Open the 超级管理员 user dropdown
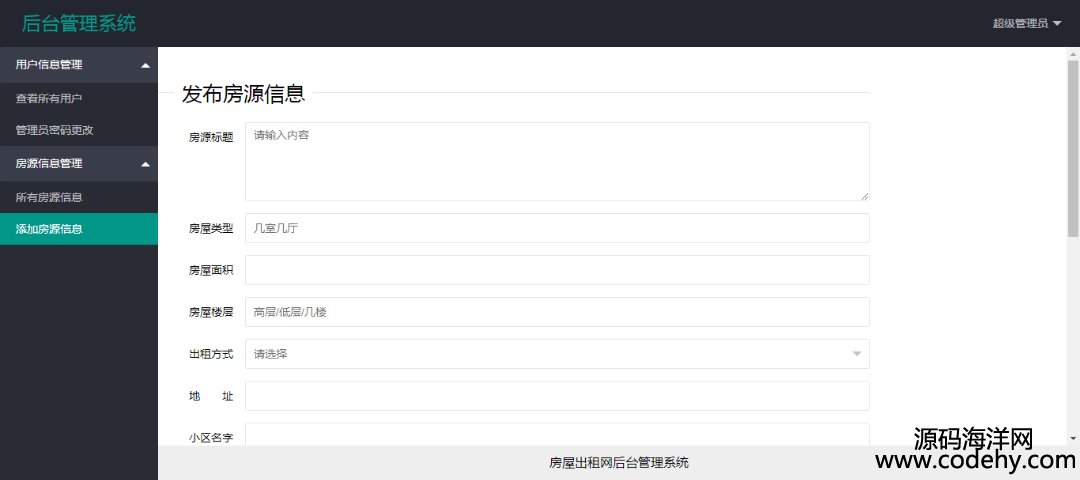 [1026, 23]
